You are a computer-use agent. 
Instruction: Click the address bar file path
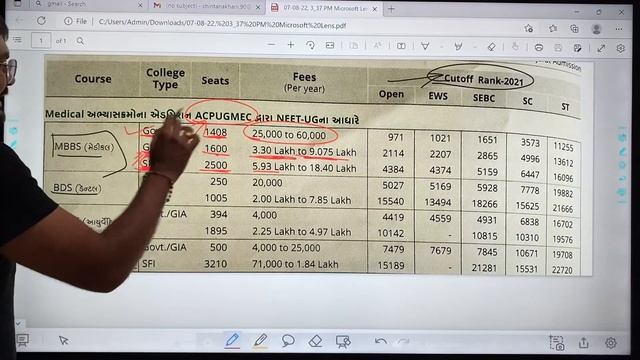click(222, 24)
